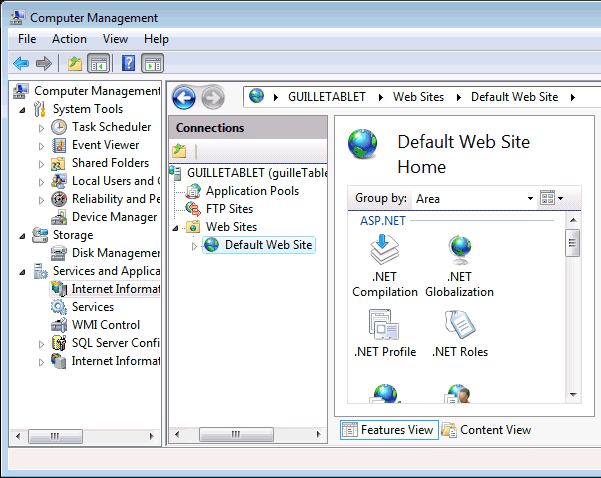
Task: Click Web Sites in the address breadcrumb
Action: point(418,97)
